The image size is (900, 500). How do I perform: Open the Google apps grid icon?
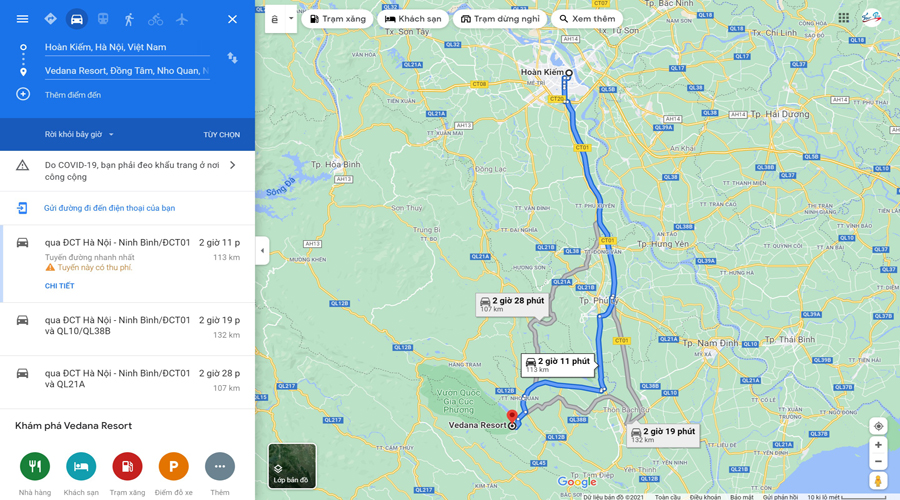click(x=843, y=18)
